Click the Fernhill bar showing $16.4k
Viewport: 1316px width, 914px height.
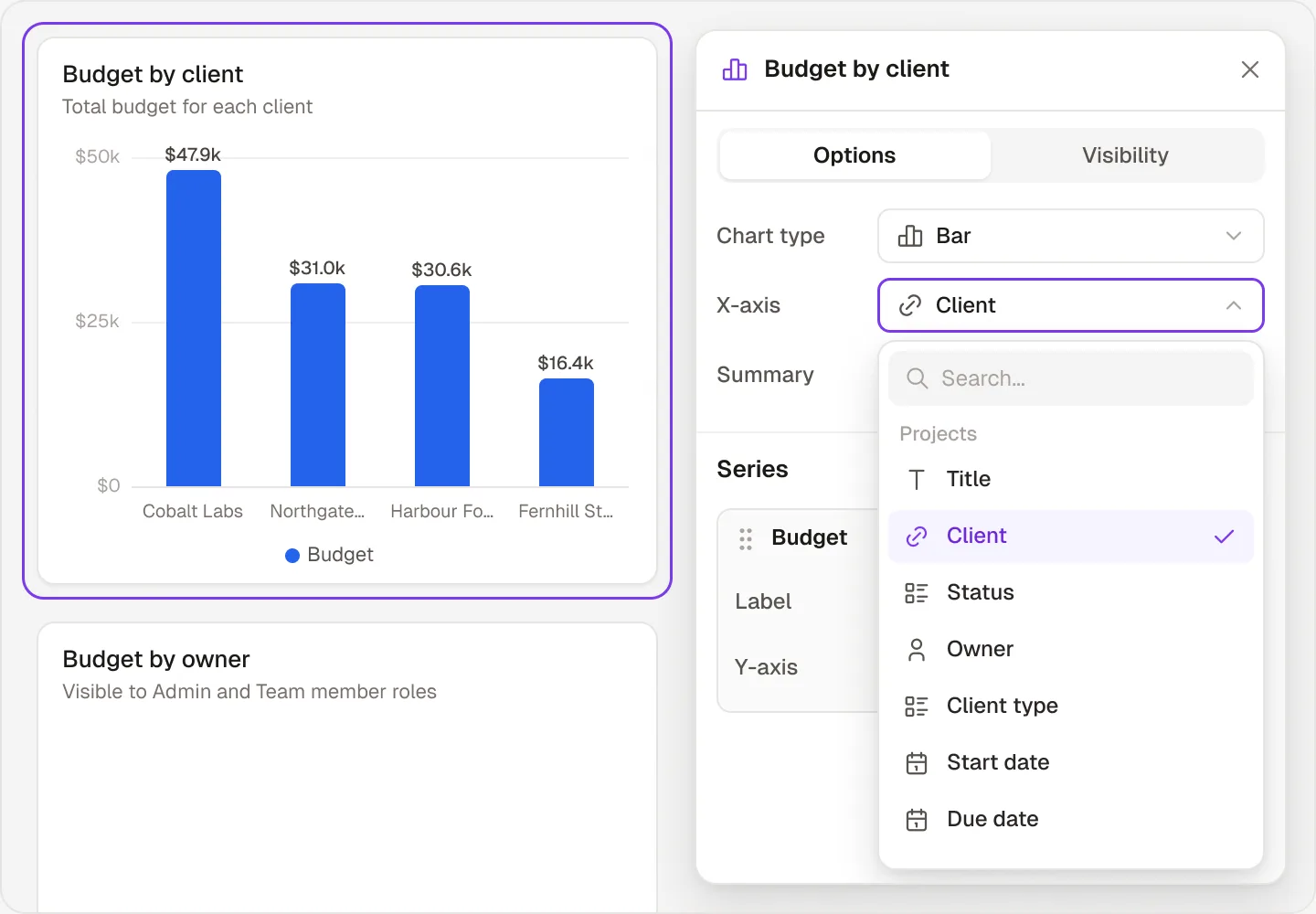(567, 432)
